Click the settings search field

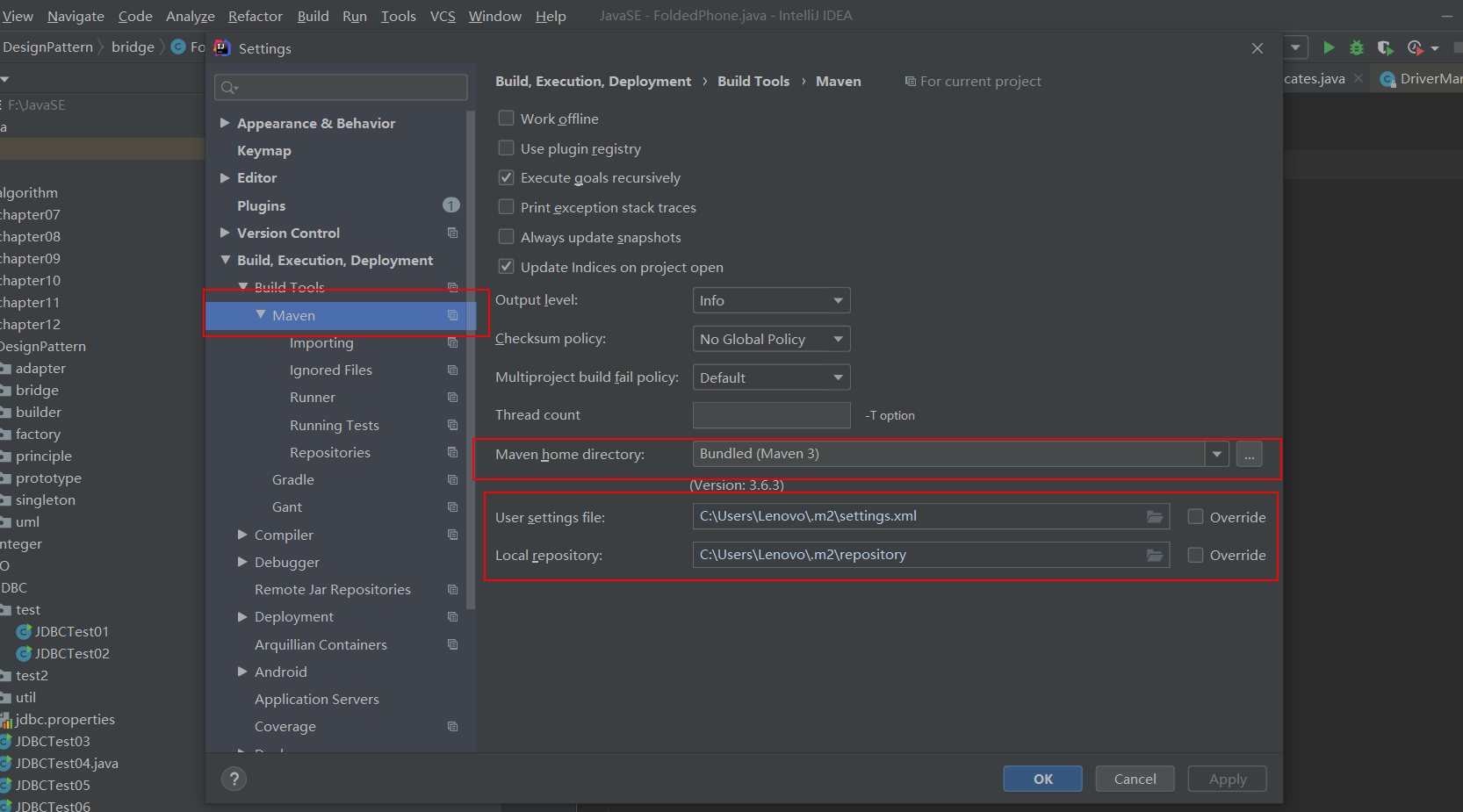coord(341,87)
